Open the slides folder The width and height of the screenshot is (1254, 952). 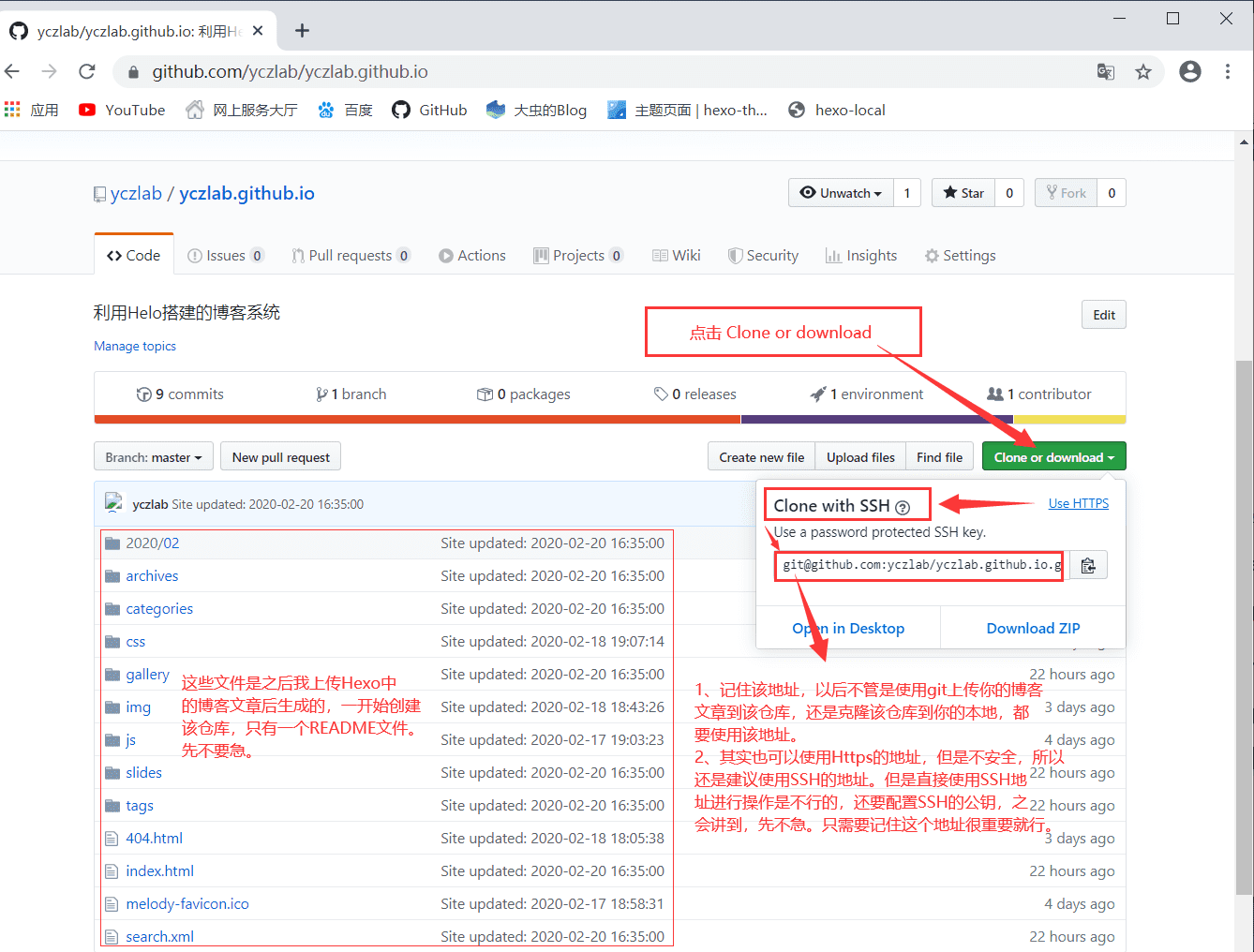143,772
